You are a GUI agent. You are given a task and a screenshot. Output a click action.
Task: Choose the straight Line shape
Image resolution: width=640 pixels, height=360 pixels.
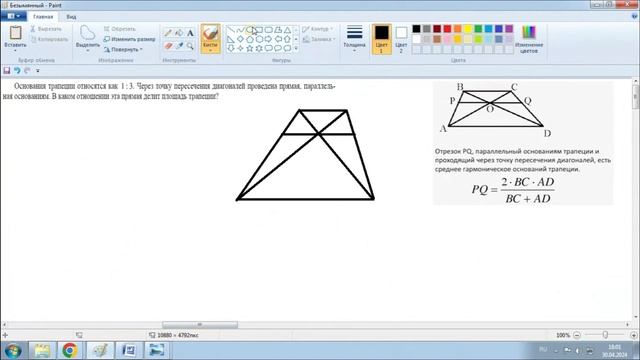[231, 30]
